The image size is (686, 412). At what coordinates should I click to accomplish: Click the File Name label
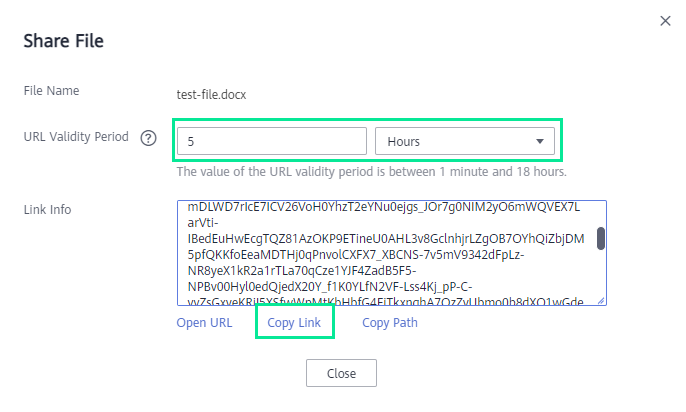click(51, 91)
